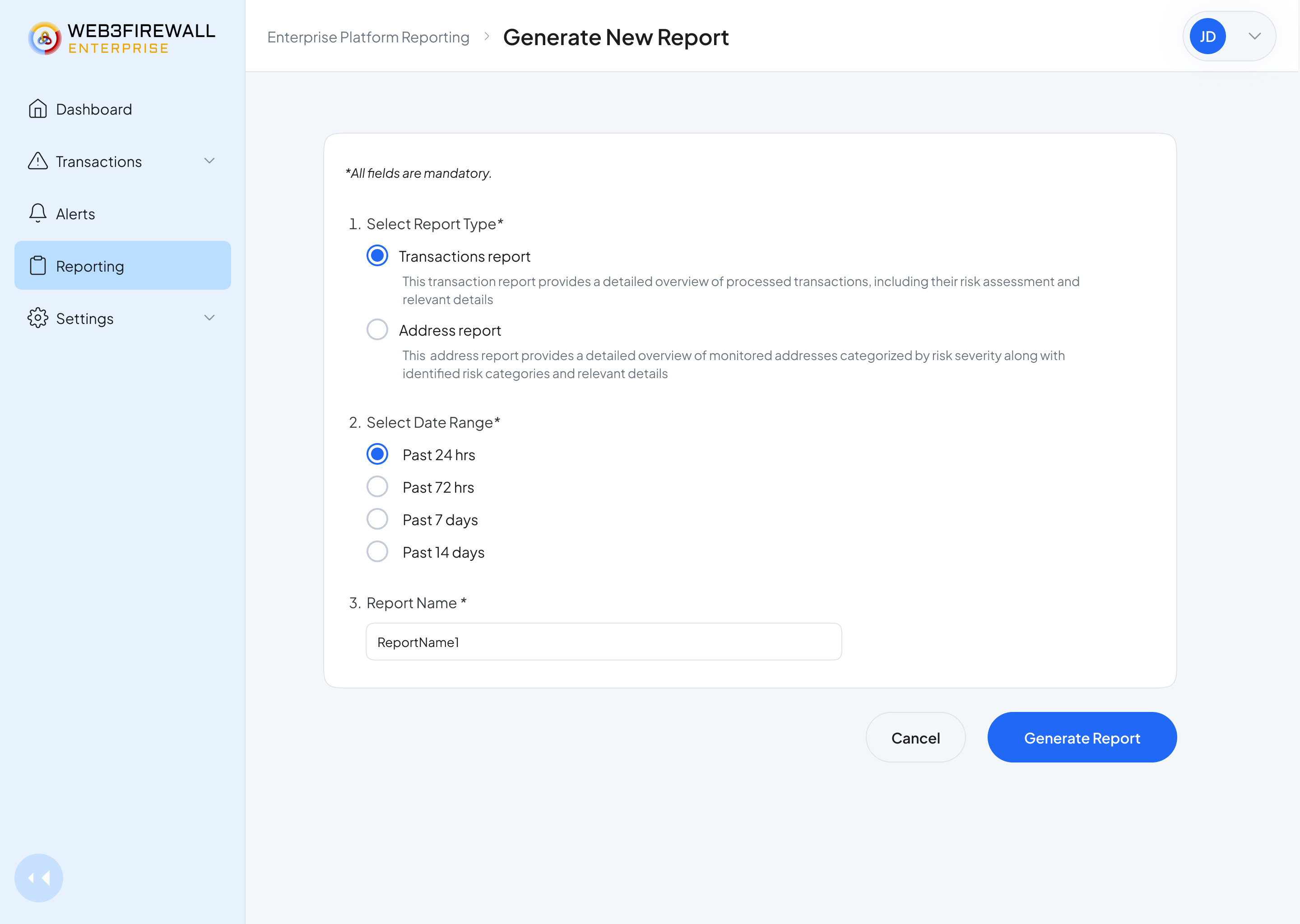Click the address report description text

point(733,364)
